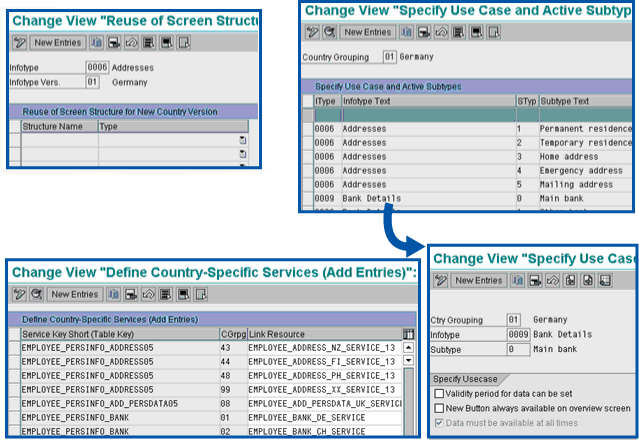Click the pencil icon in the Specify Use Case and Active Subtypes toolbar
This screenshot has height=446, width=639.
tap(313, 32)
